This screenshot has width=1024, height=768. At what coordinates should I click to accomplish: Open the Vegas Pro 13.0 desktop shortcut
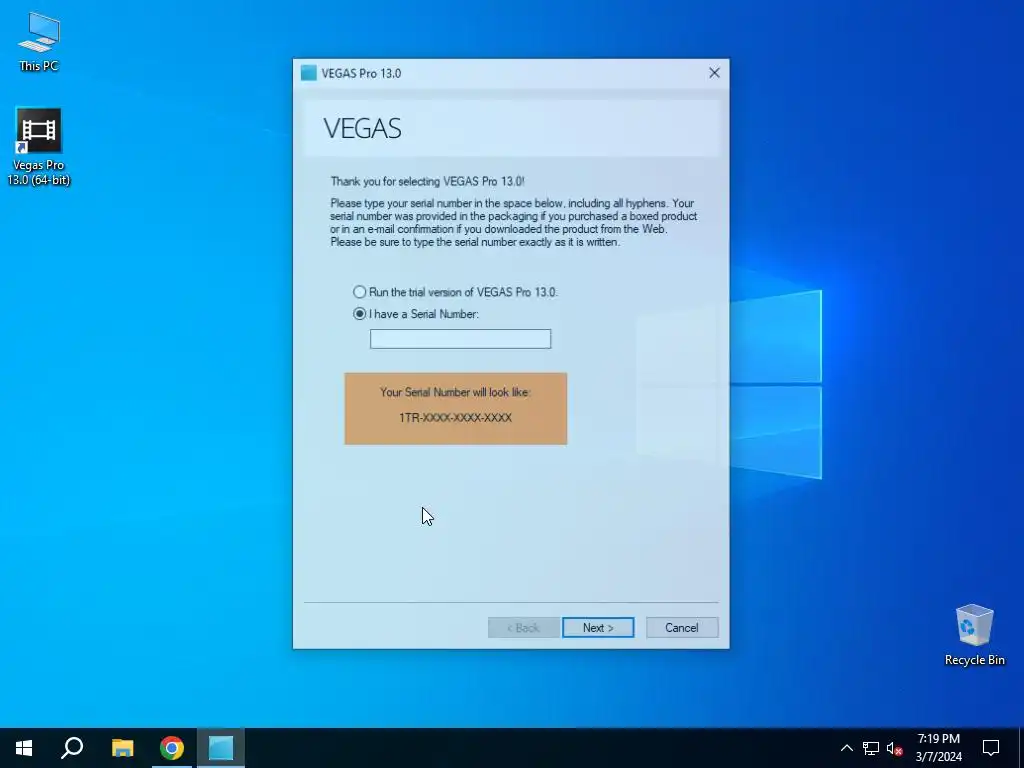pos(39,147)
